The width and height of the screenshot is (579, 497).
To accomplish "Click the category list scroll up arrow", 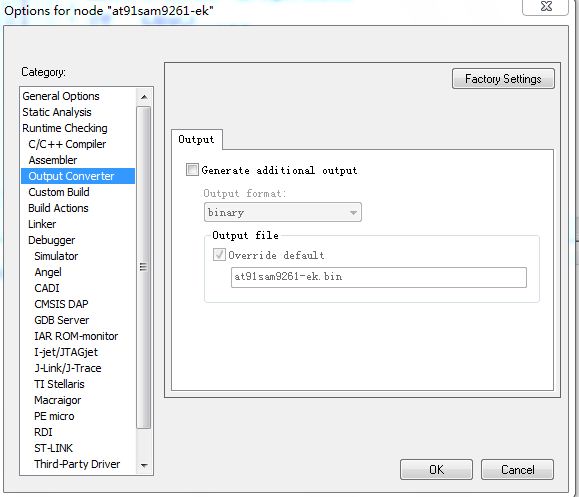I will (144, 97).
